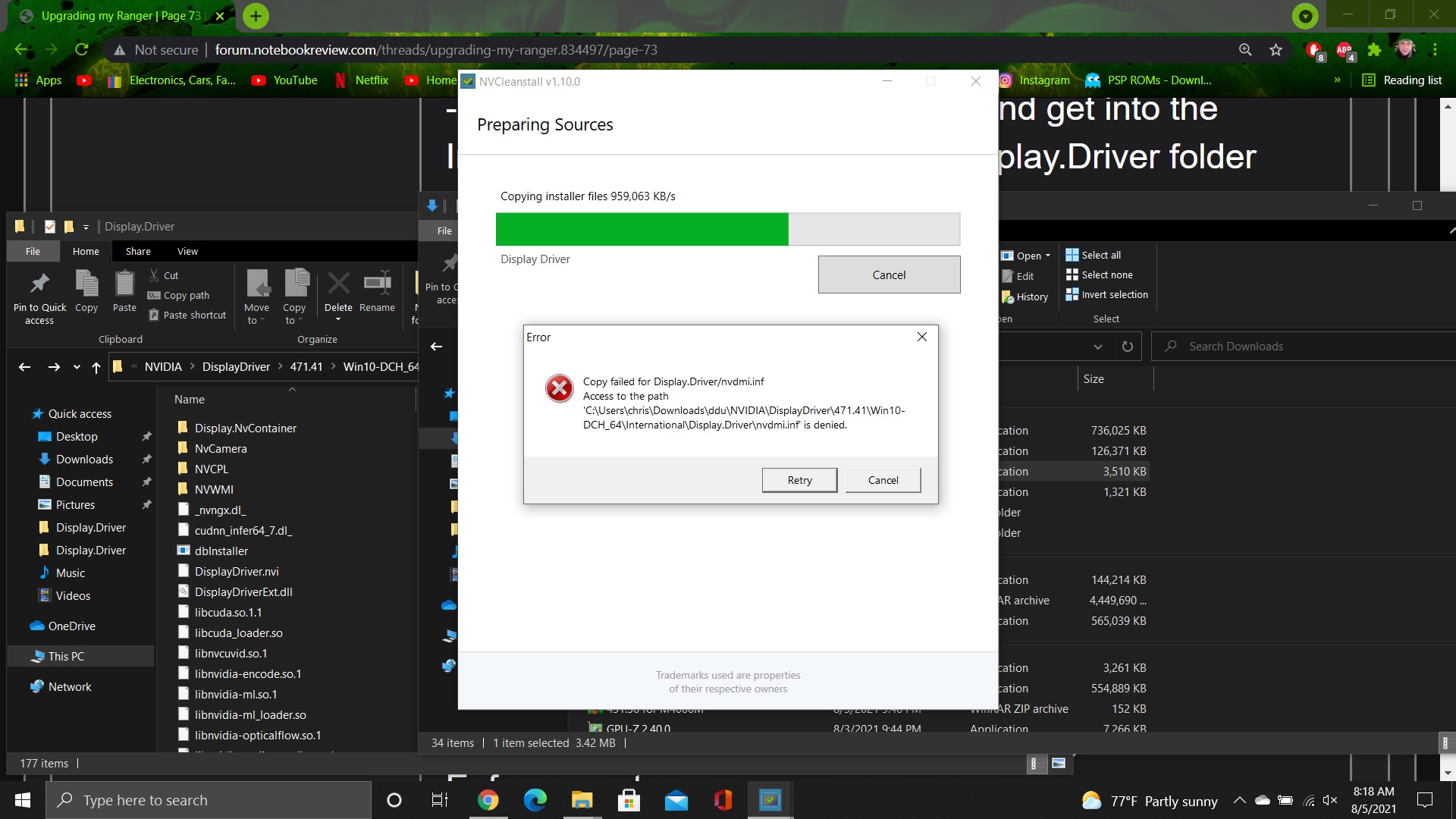Refresh the Downloads folder view

click(1127, 347)
